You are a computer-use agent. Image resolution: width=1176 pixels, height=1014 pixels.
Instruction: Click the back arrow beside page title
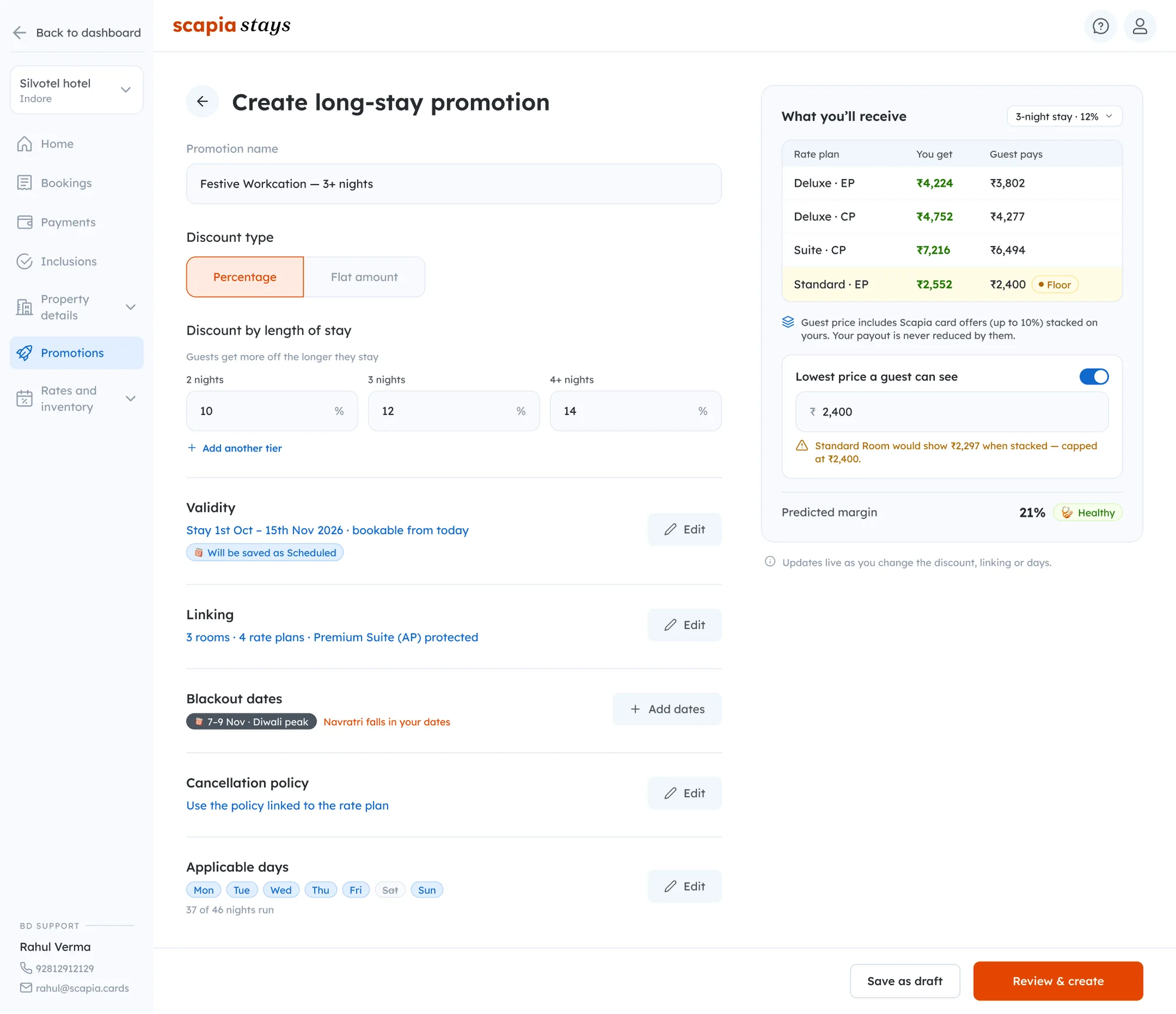[202, 102]
